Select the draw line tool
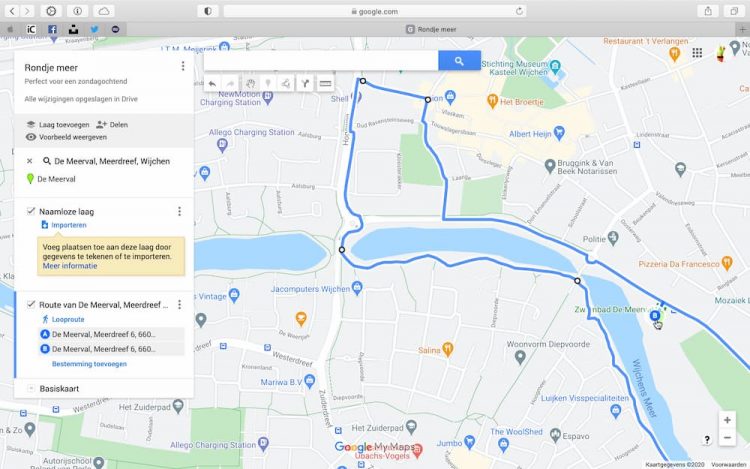This screenshot has width=750, height=469. (286, 84)
